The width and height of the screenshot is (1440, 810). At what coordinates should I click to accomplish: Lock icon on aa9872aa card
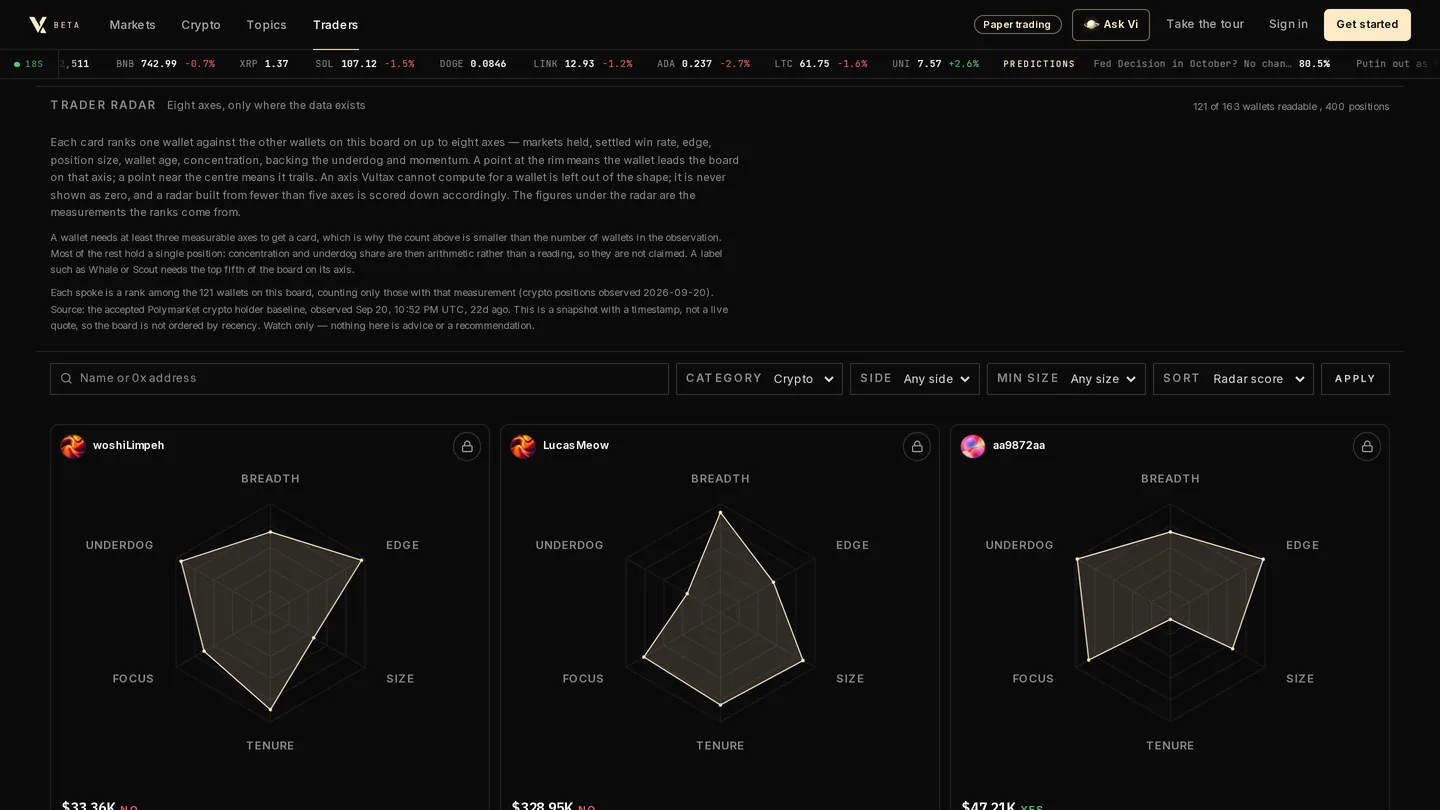click(x=1367, y=446)
